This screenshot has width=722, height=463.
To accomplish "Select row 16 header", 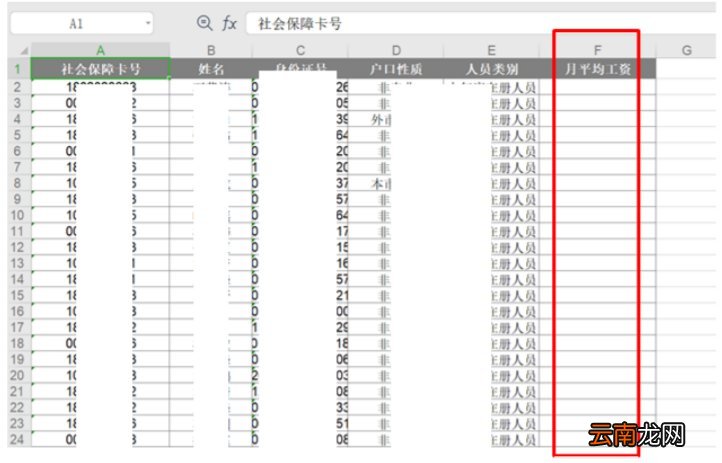I will click(18, 311).
